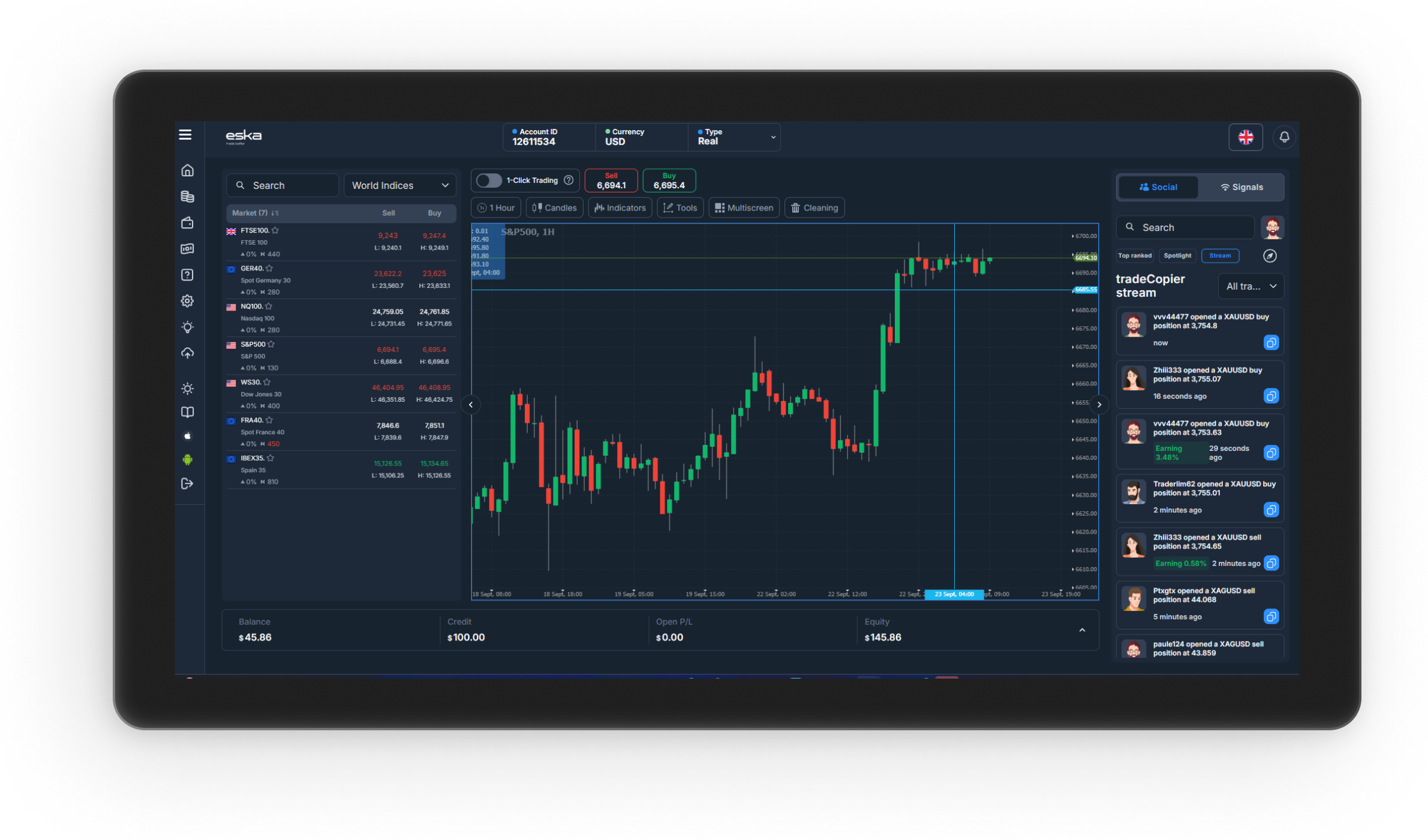Open the settings gear sidebar icon
Screen dimensions: 1428x840
(x=188, y=301)
